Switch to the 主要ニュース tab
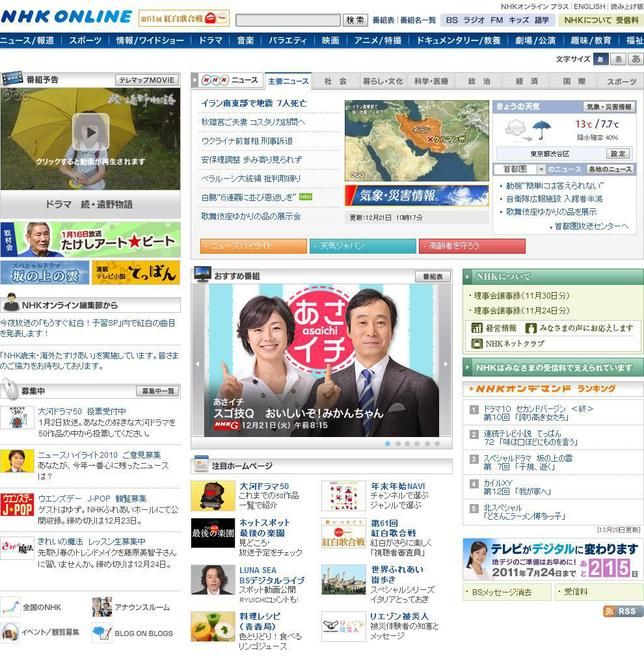This screenshot has height=666, width=644. pos(288,81)
